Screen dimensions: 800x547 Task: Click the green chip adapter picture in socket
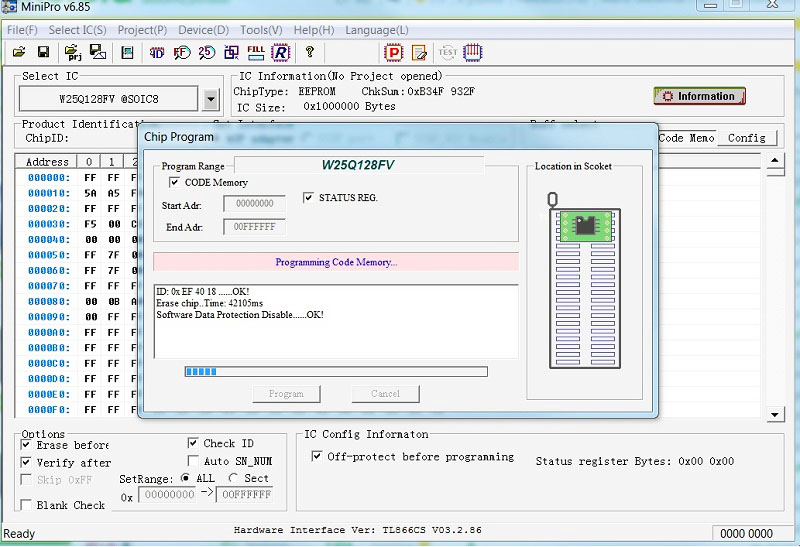pyautogui.click(x=585, y=226)
